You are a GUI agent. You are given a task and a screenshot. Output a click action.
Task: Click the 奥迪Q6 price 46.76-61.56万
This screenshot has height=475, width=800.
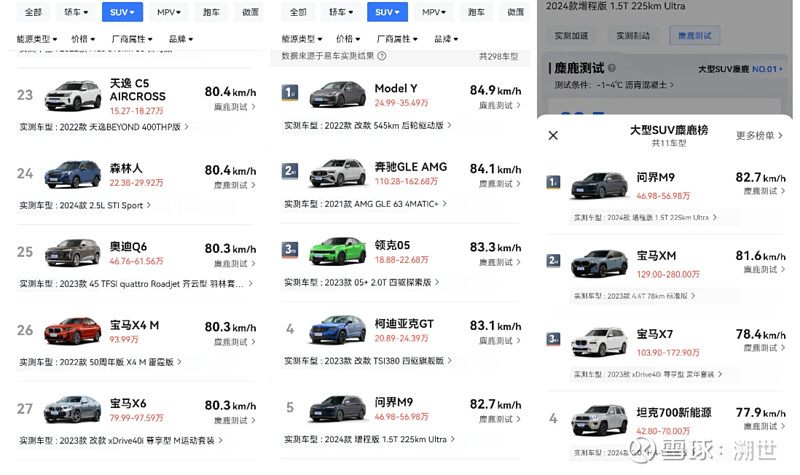(136, 261)
